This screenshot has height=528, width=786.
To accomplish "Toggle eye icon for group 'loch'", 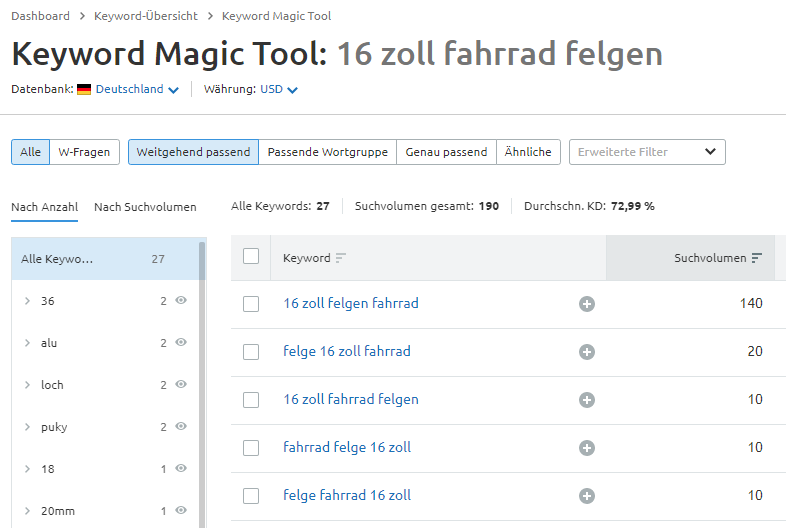I will (181, 385).
